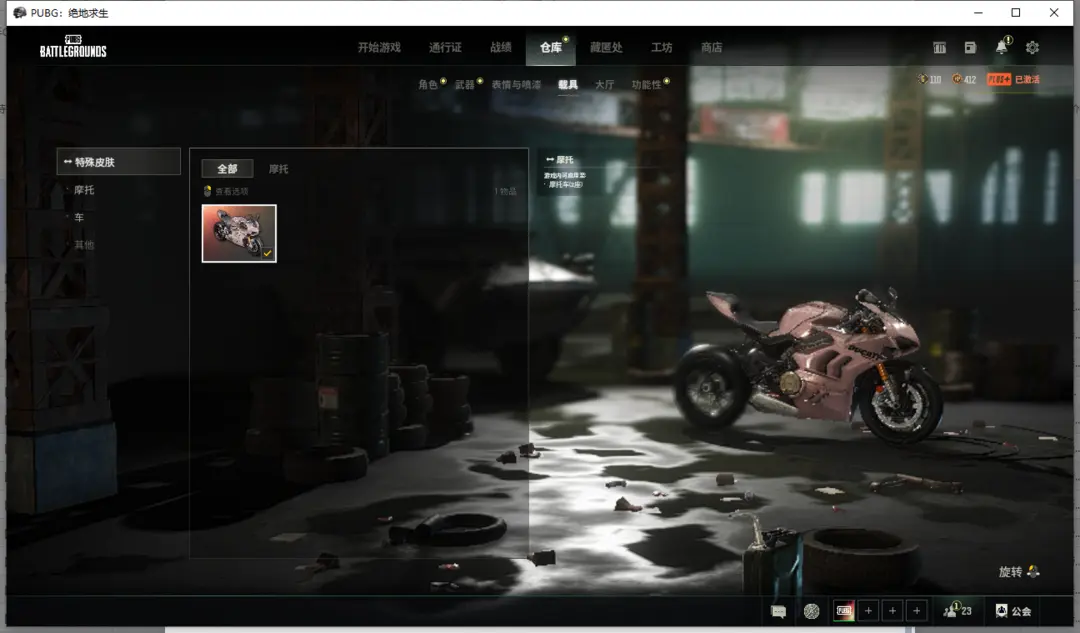Click the BP coin balance 110
The image size is (1080, 633).
[930, 79]
